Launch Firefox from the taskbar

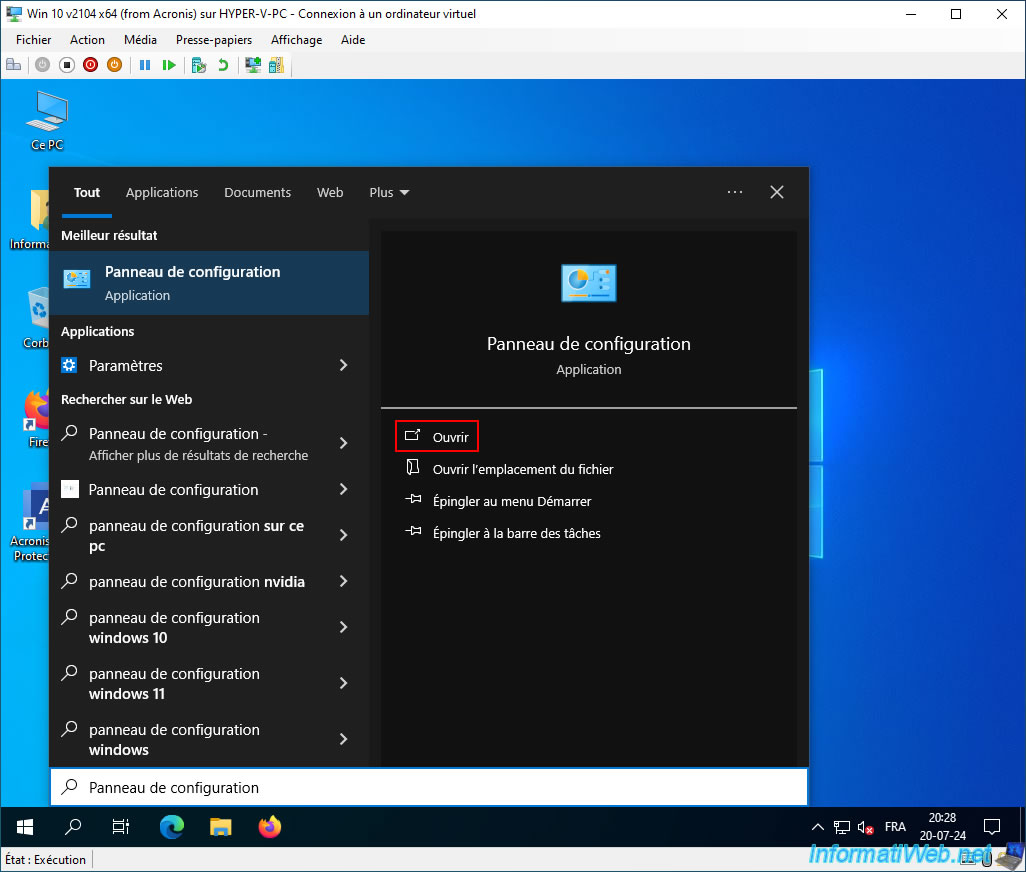pyautogui.click(x=270, y=828)
